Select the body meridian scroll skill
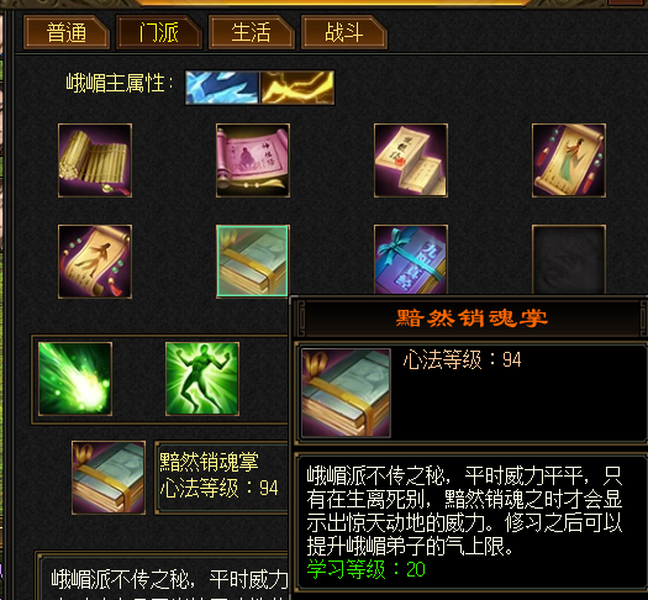The width and height of the screenshot is (648, 600). point(95,262)
